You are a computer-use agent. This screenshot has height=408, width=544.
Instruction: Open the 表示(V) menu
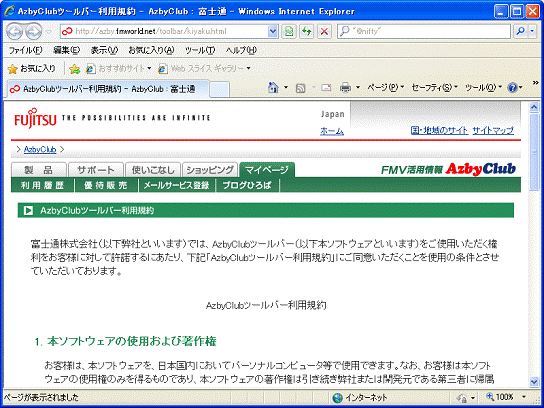pos(104,50)
